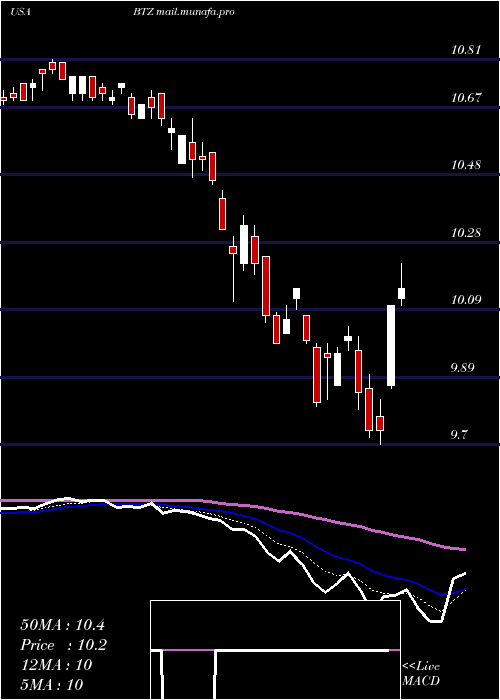Viewport: 500px width, 700px height.
Task: Click the 12MA : 10 readout
Action: (56, 665)
